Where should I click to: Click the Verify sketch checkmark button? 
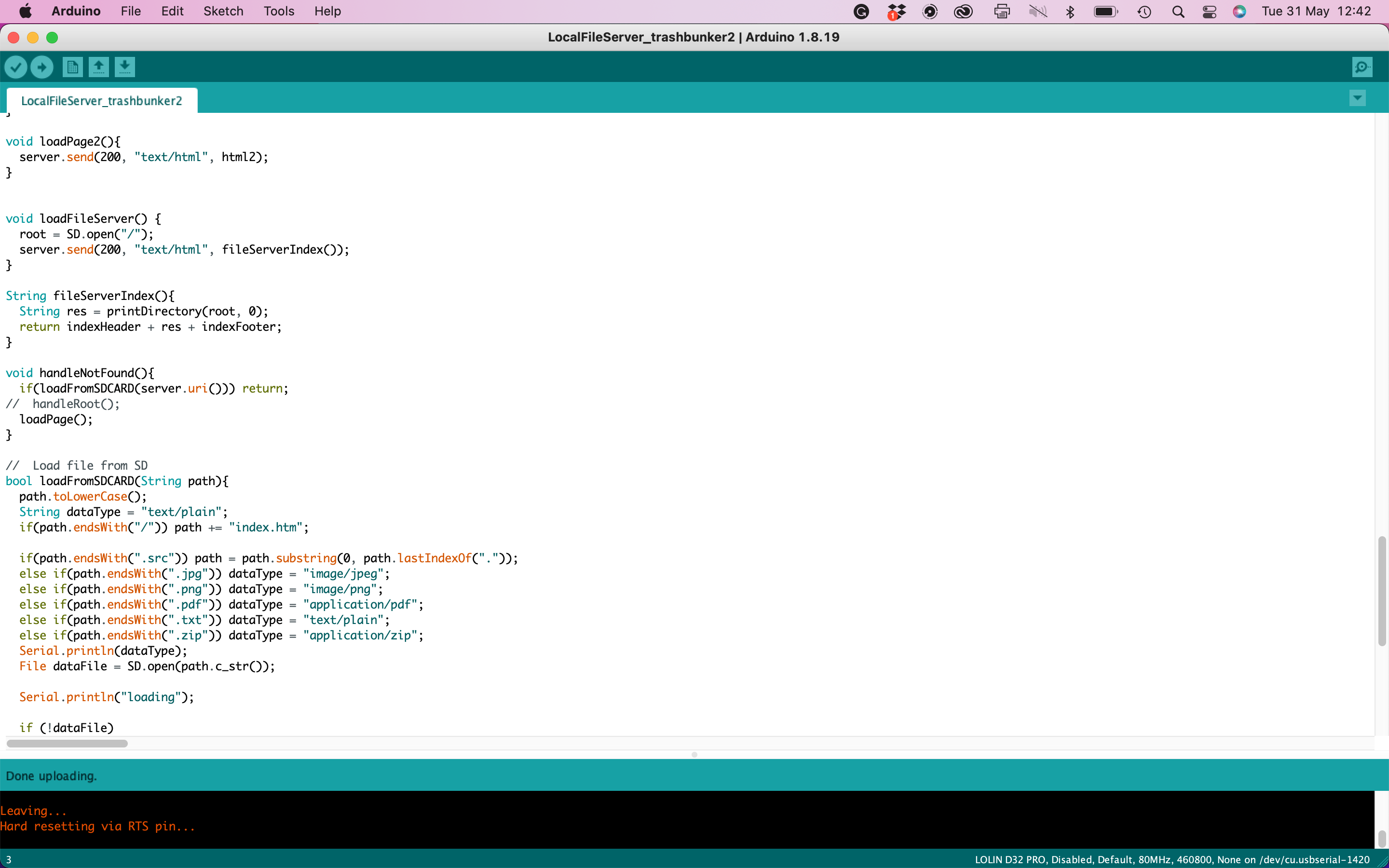tap(15, 67)
